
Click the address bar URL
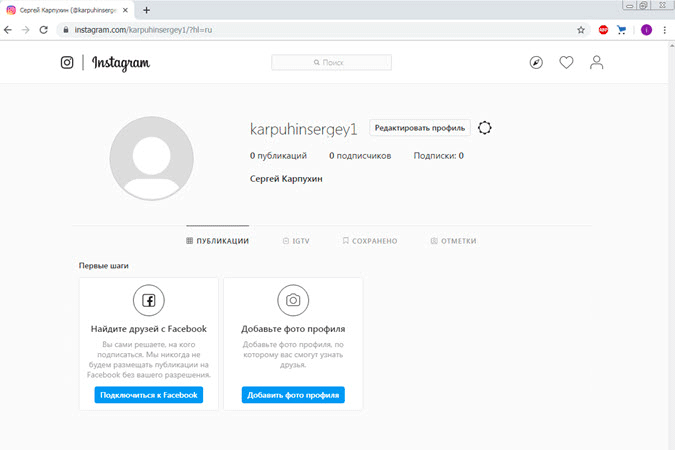click(143, 30)
